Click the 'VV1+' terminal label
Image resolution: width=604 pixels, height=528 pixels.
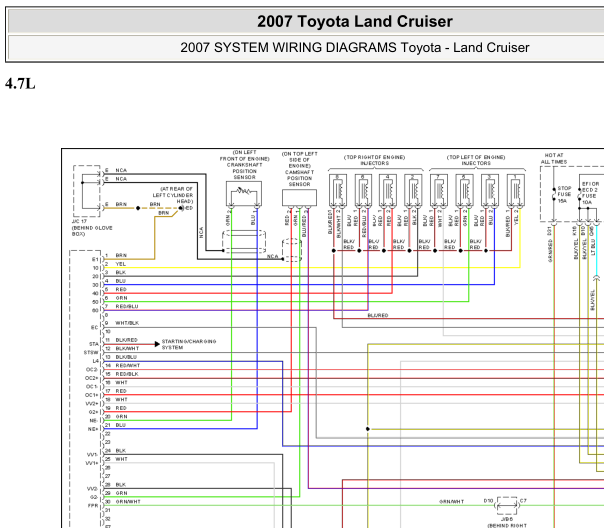(x=92, y=463)
